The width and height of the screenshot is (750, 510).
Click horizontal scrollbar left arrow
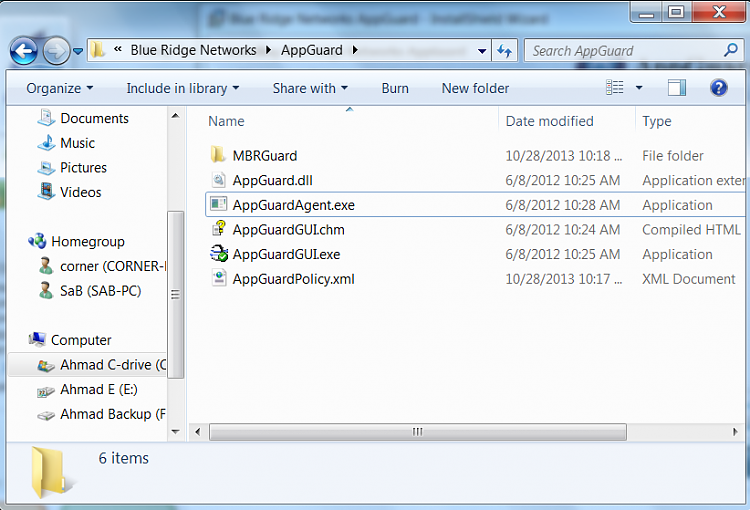tap(198, 432)
